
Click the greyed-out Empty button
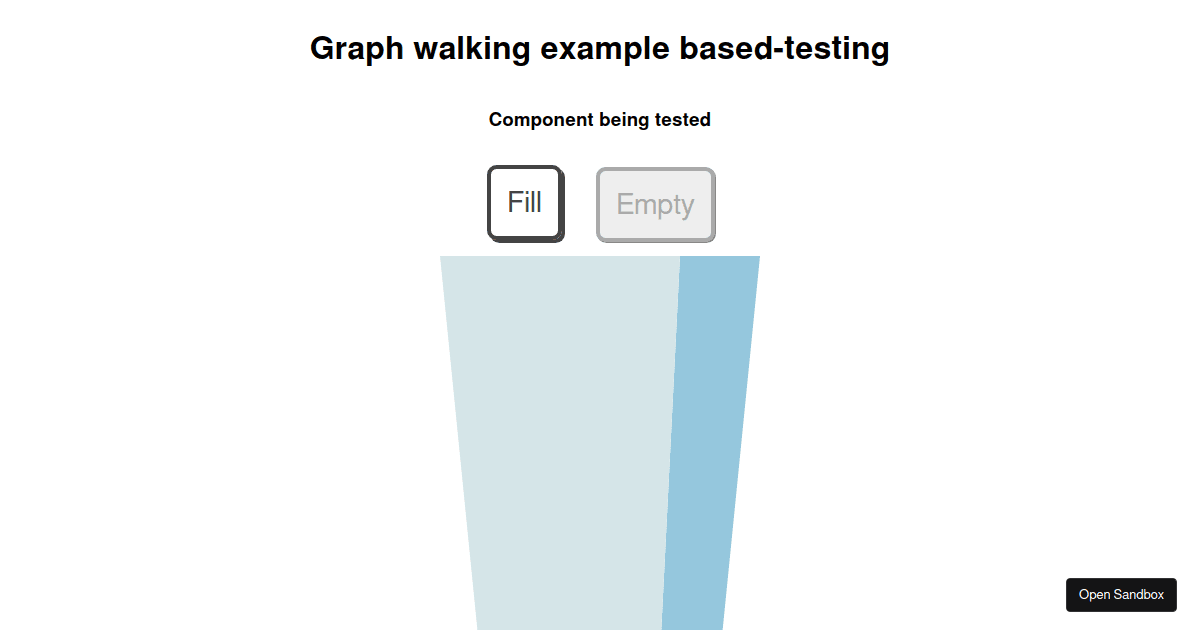coord(656,205)
